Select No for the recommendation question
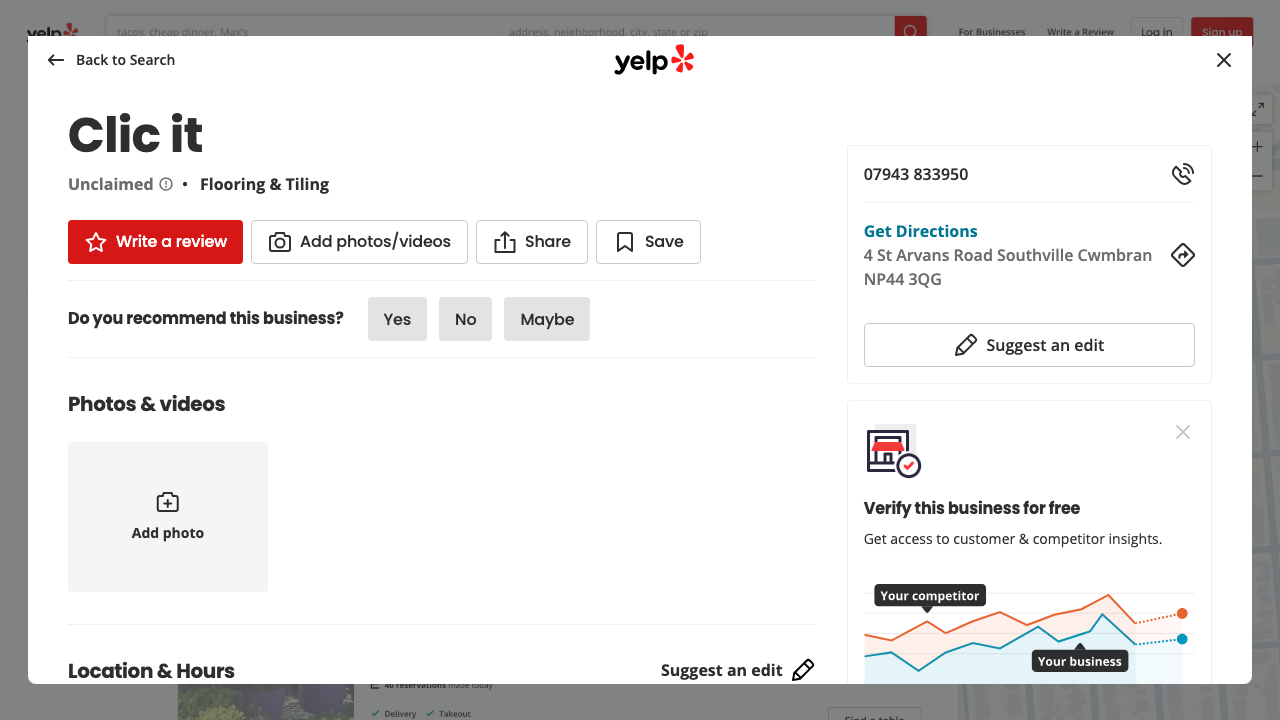This screenshot has width=1280, height=720. pos(465,318)
